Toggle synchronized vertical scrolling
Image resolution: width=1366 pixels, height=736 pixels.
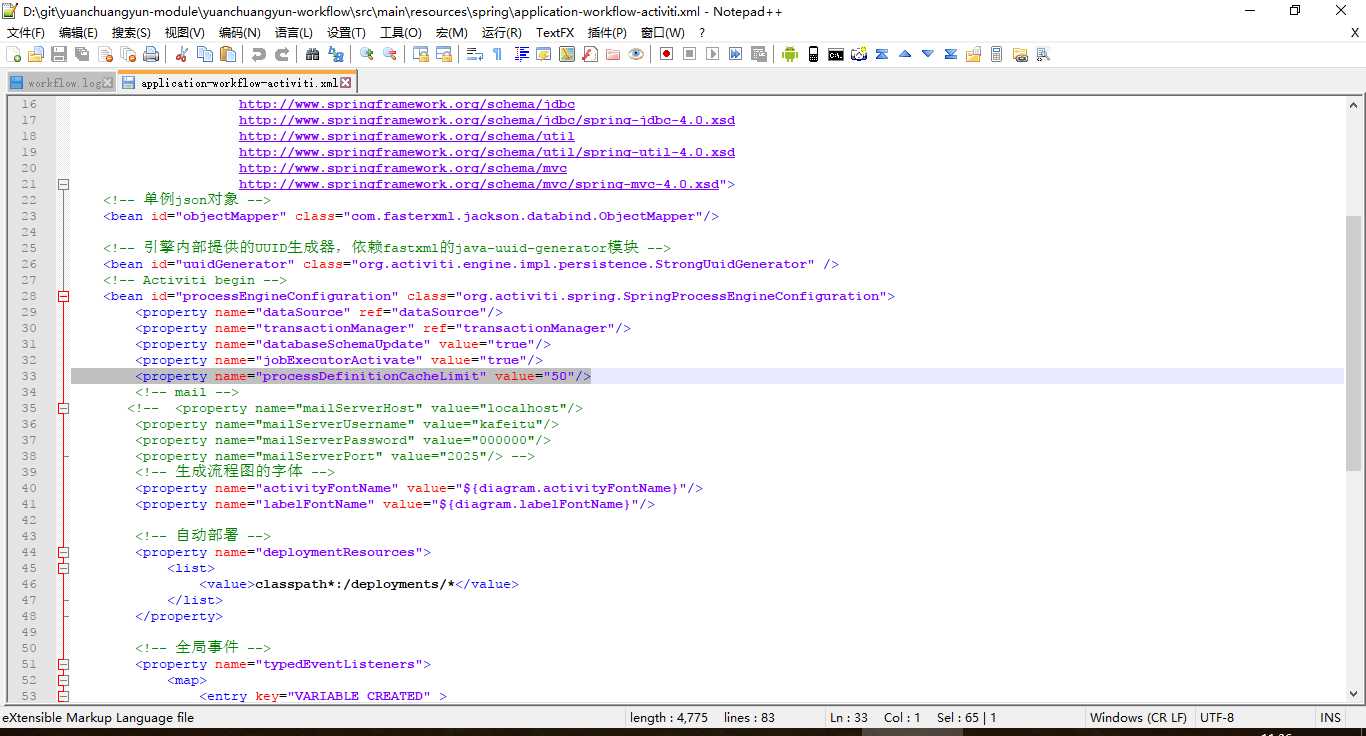click(x=421, y=54)
